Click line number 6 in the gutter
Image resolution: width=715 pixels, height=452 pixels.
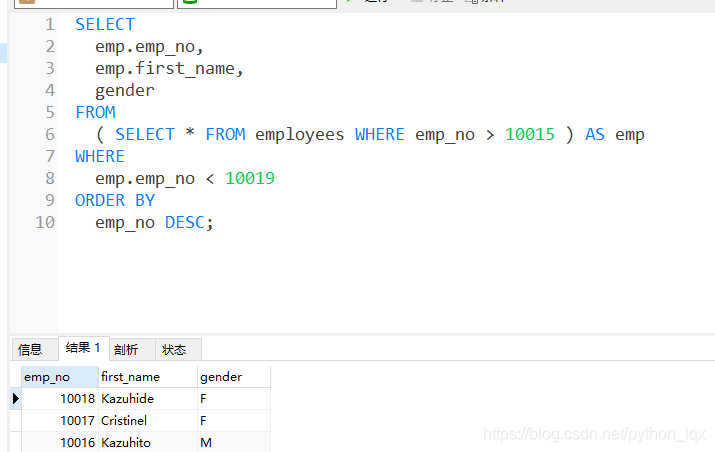pyautogui.click(x=50, y=135)
